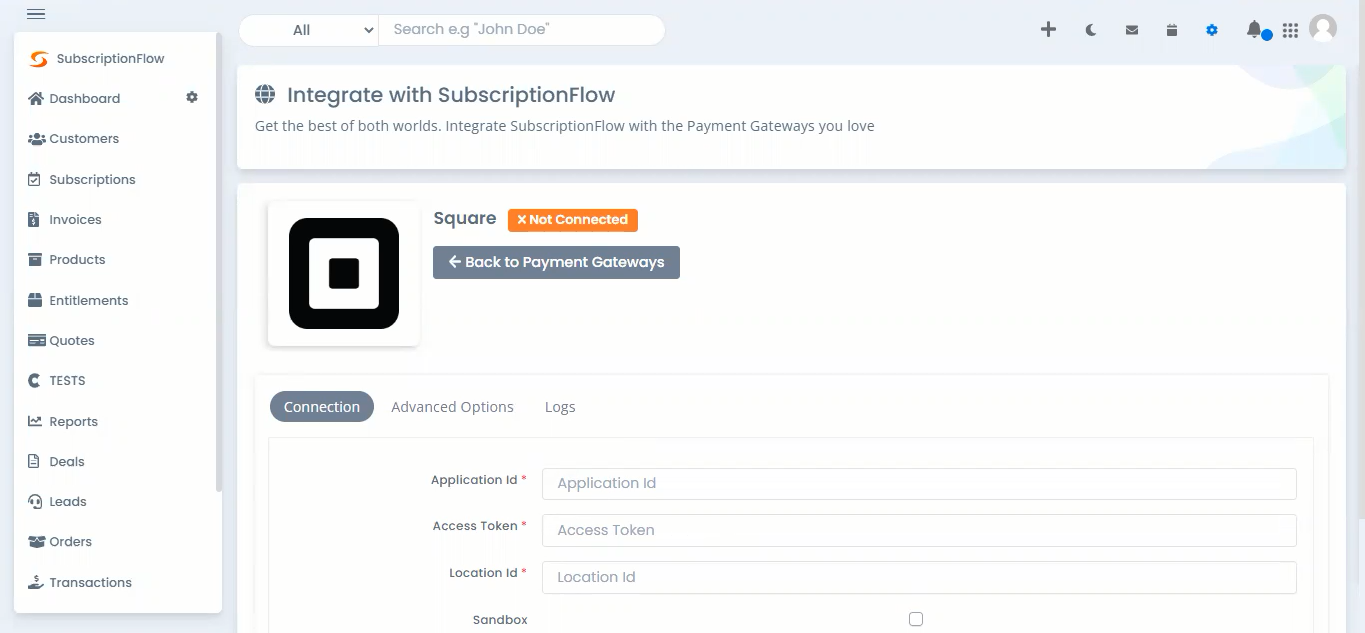Screen dimensions: 1365x633
Task: Click the Invoices document icon
Action: [34, 219]
